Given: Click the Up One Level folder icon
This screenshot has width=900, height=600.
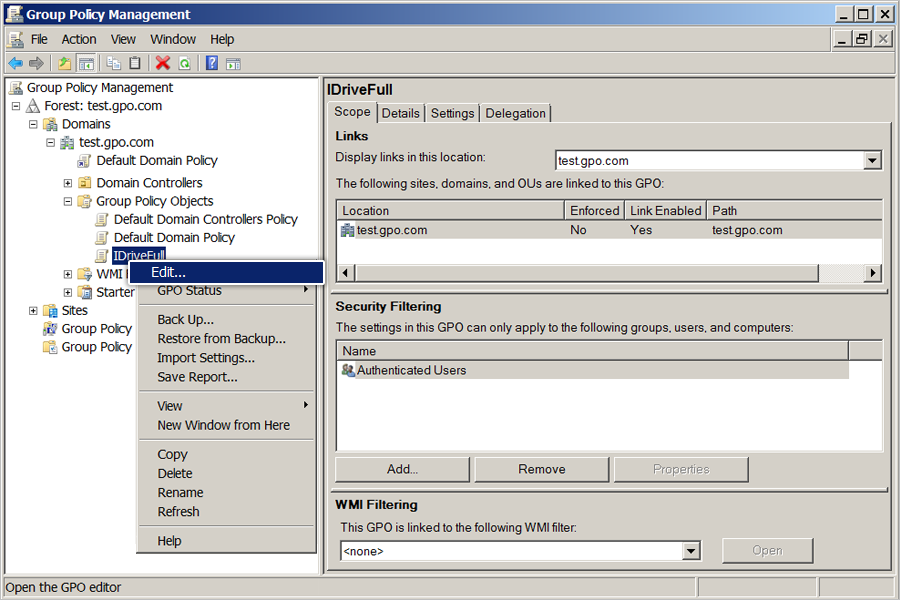Looking at the screenshot, I should [65, 63].
